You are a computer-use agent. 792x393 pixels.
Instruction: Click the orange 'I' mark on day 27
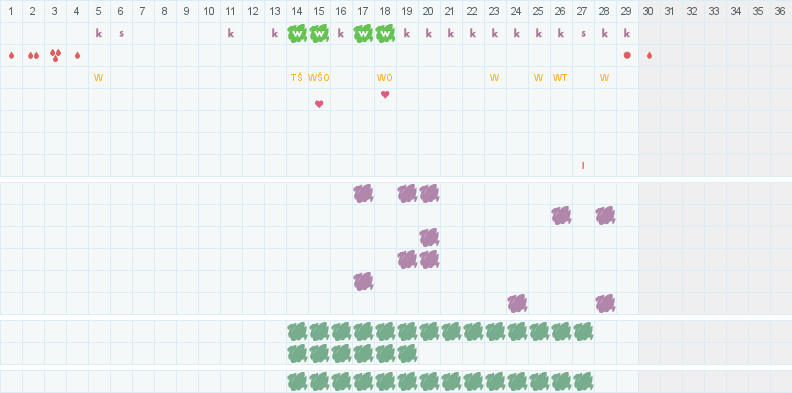[583, 166]
